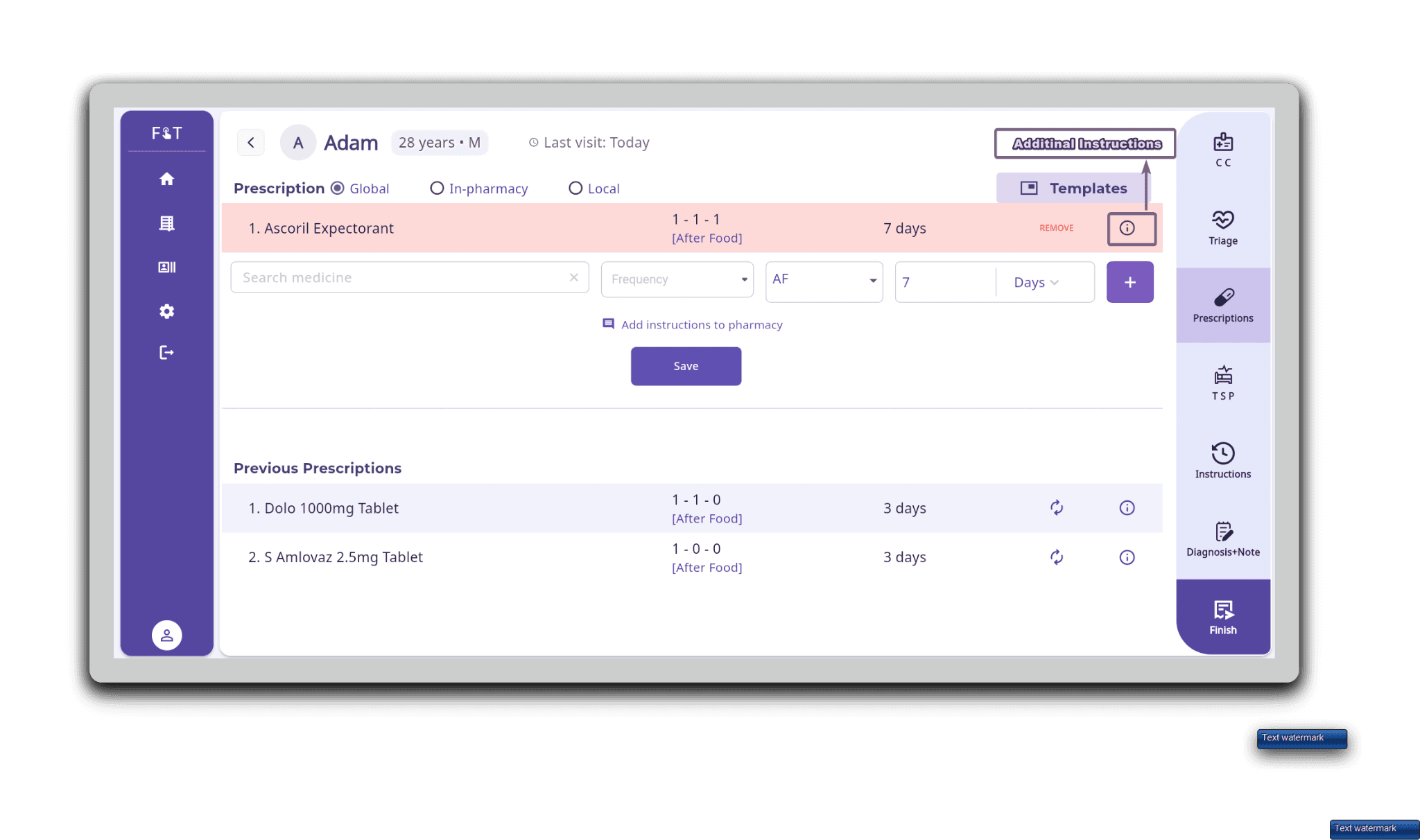1420x840 pixels.
Task: Click the duration number field showing 7
Action: pos(946,282)
